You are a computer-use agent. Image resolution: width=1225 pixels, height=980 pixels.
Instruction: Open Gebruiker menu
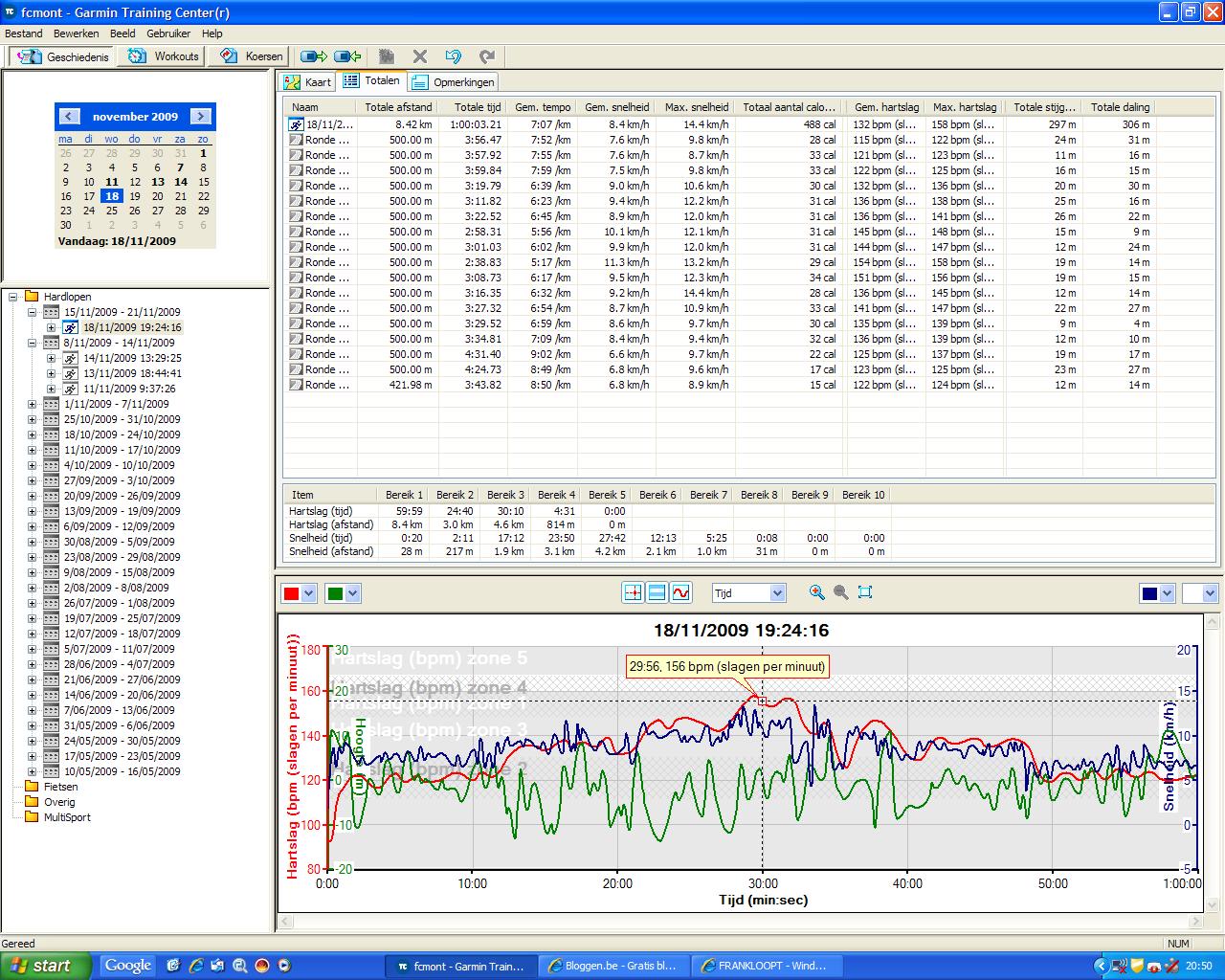coord(168,33)
